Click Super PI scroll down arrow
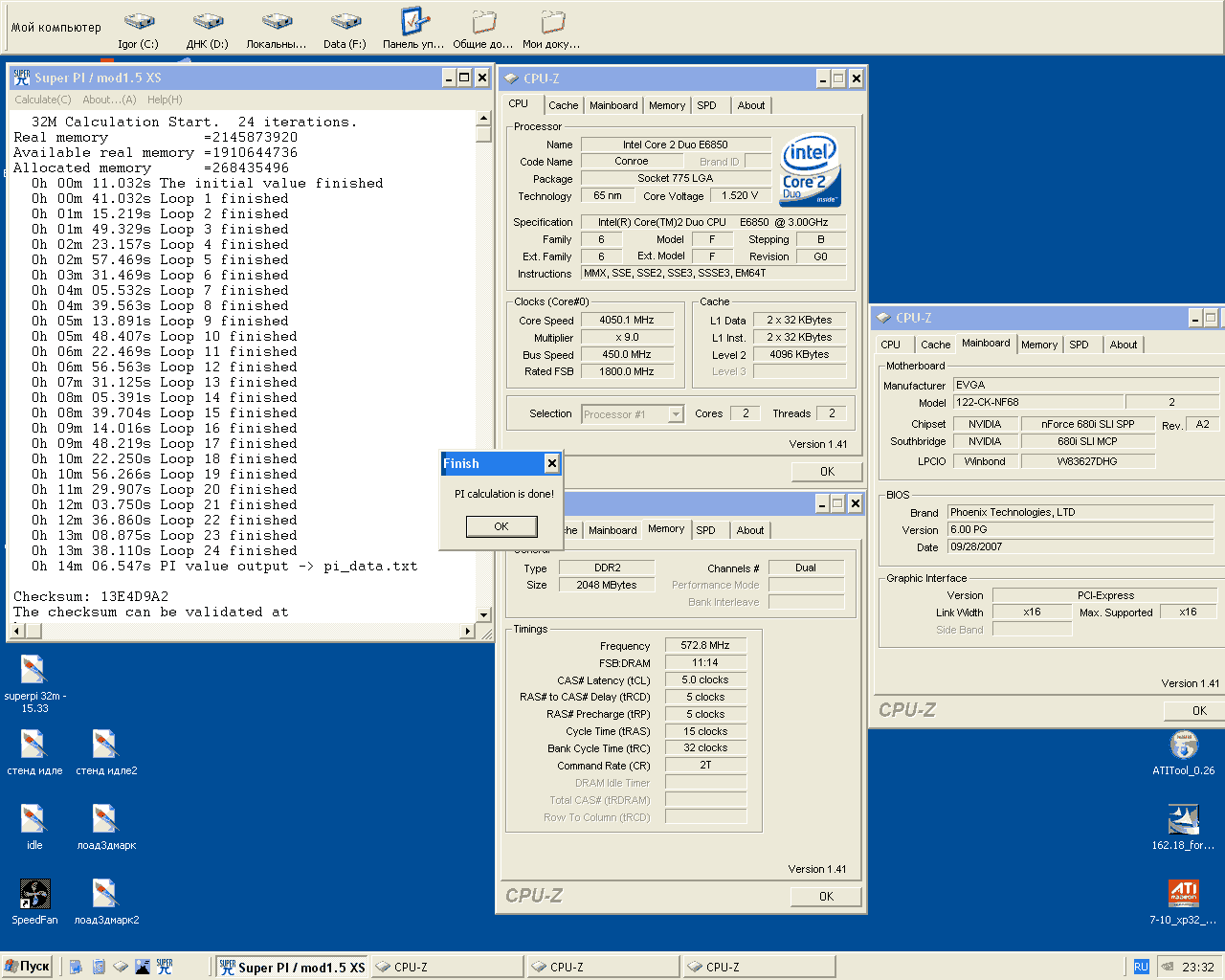The width and height of the screenshot is (1225, 980). 483,614
